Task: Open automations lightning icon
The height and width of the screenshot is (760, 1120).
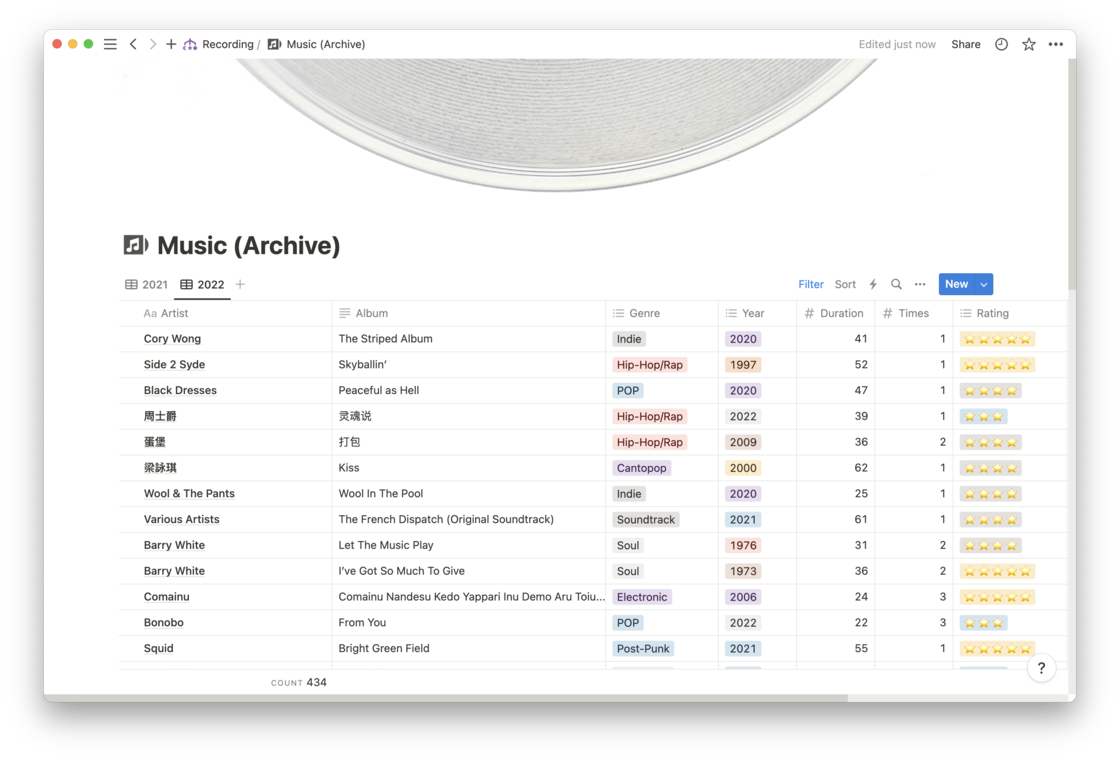Action: 873,284
